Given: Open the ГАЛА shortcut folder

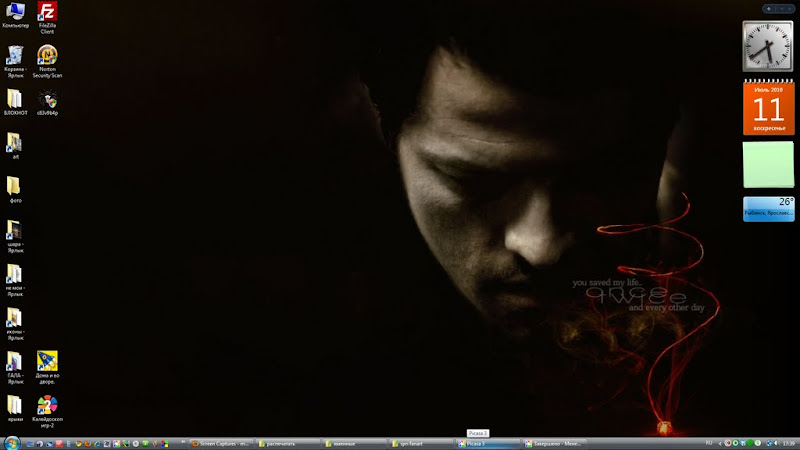Looking at the screenshot, I should 15,367.
